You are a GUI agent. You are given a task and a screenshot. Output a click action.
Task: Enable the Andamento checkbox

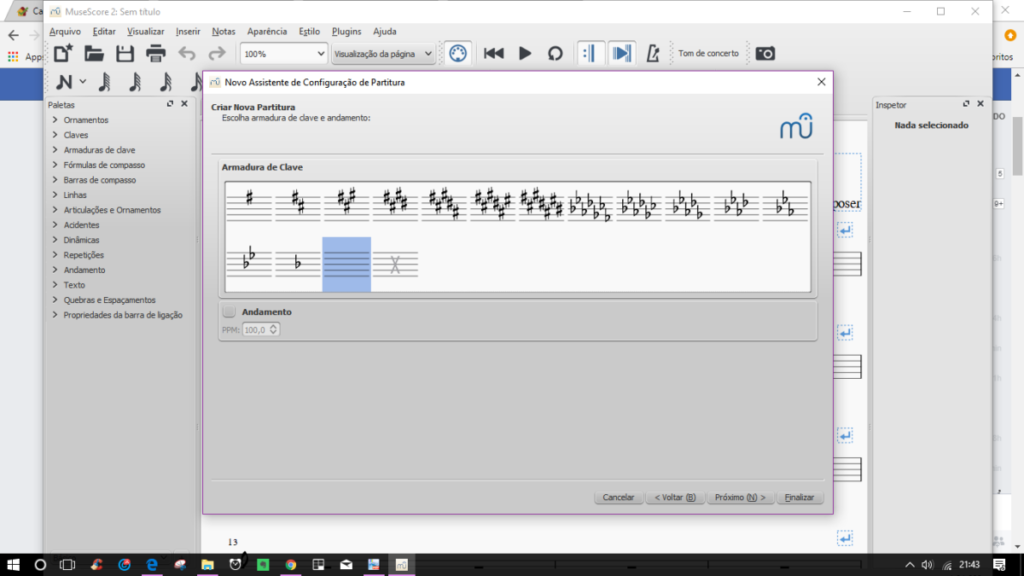pyautogui.click(x=229, y=312)
